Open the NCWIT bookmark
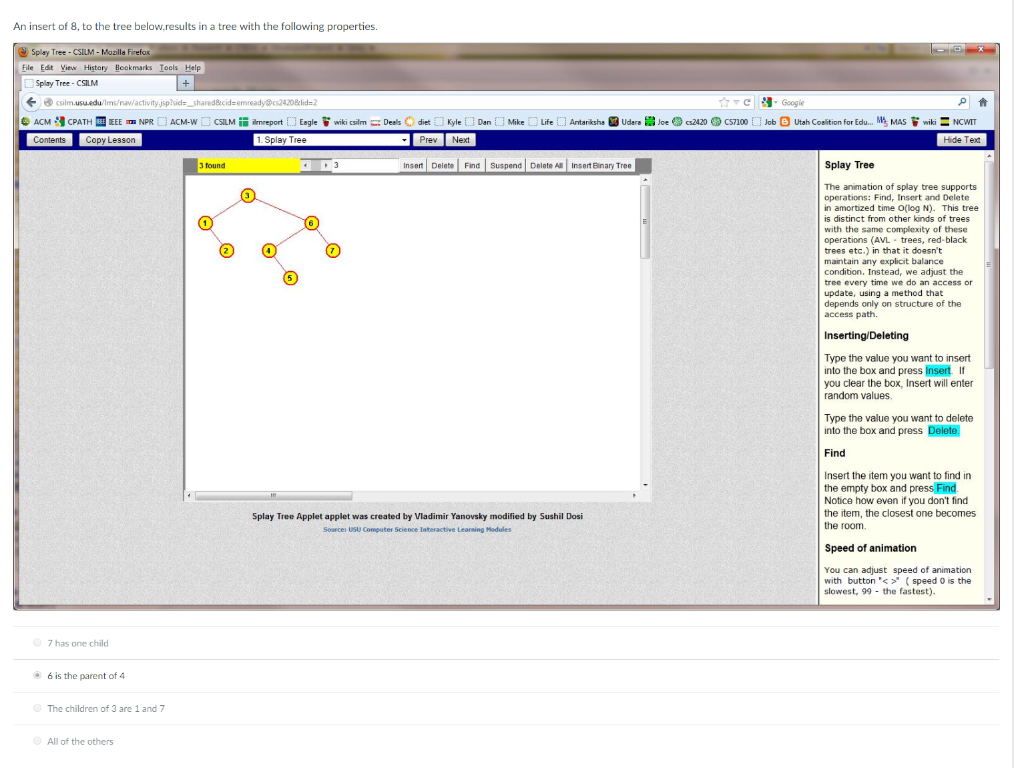Viewport: 1024px width, 768px height. [x=958, y=121]
